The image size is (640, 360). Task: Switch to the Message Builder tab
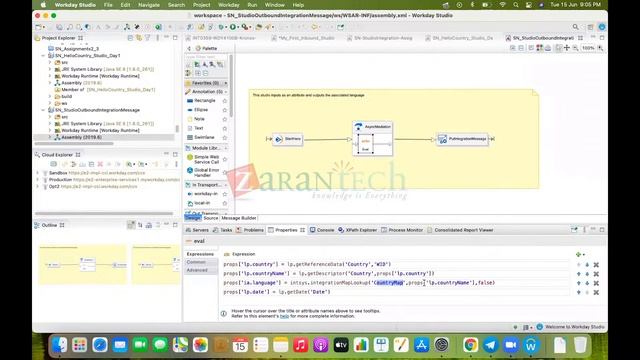pyautogui.click(x=239, y=218)
